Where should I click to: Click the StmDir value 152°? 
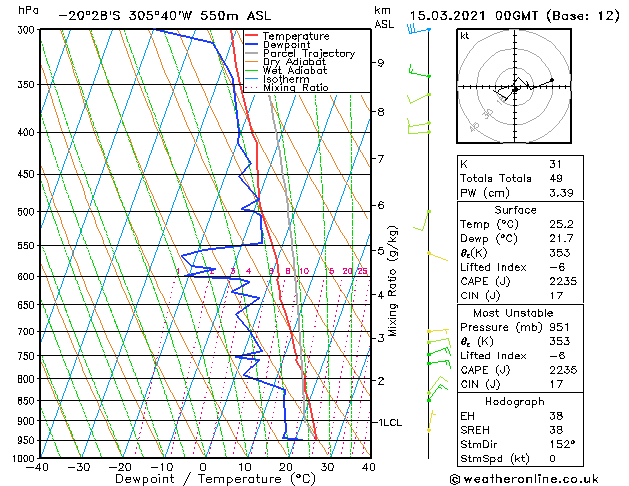coord(562,445)
